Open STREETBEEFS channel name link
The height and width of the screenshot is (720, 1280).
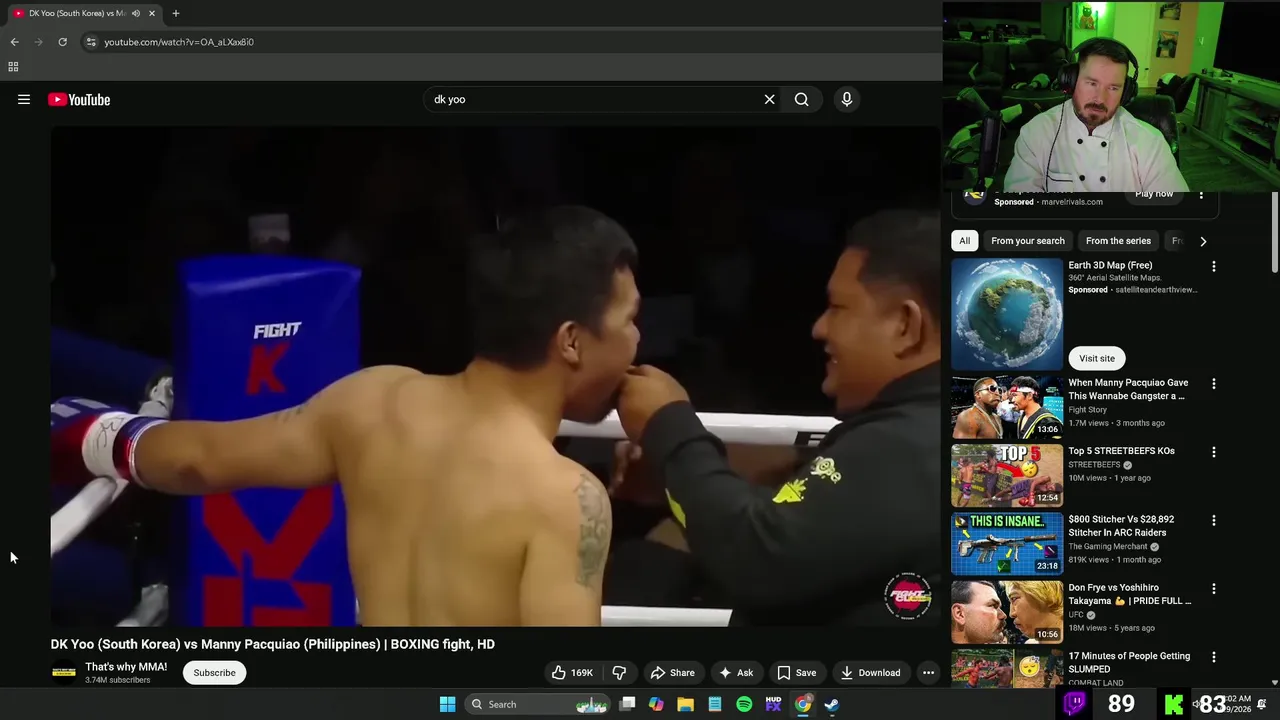pyautogui.click(x=1094, y=465)
